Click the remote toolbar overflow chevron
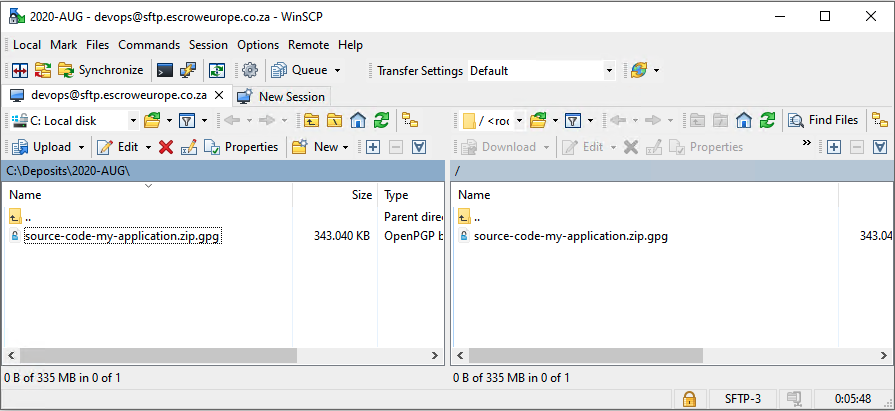This screenshot has width=895, height=411. (x=807, y=143)
